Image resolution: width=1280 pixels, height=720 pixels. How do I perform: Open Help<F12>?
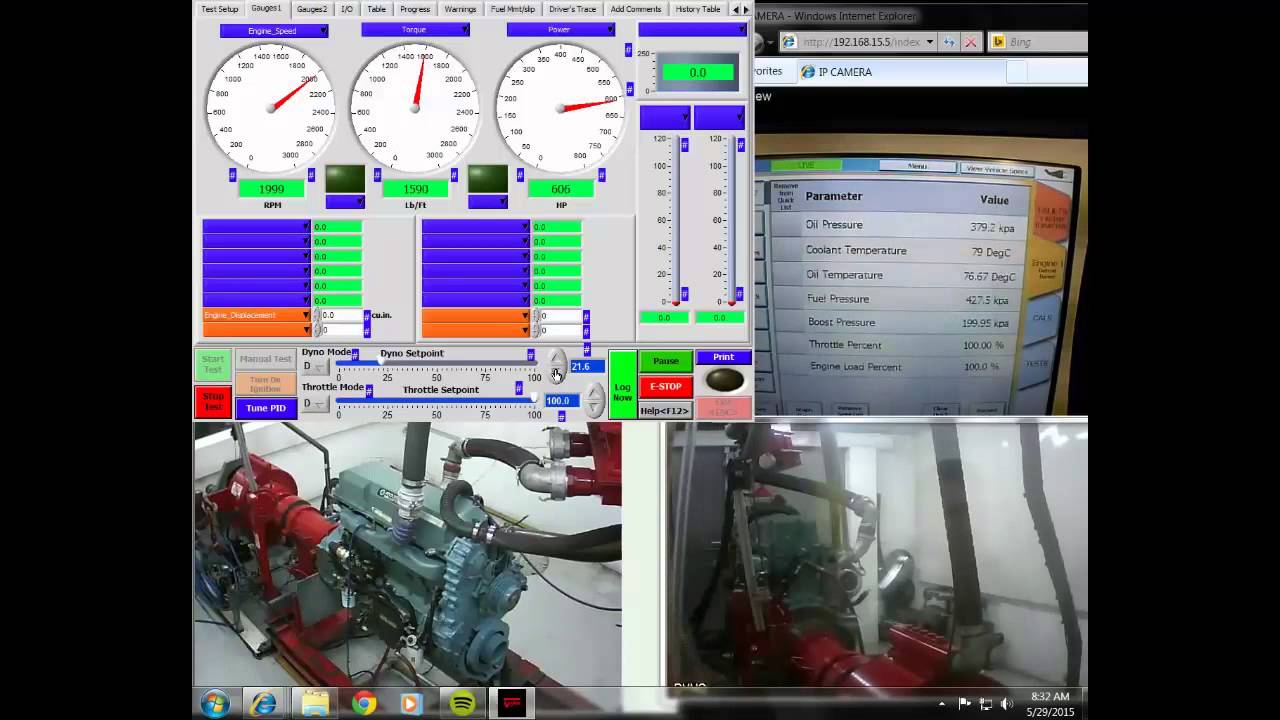click(665, 411)
